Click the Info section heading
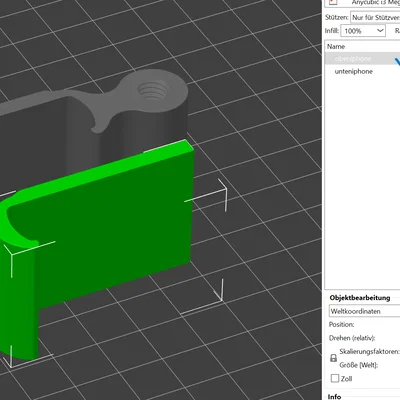Viewport: 400px width, 400px height. 334,397
